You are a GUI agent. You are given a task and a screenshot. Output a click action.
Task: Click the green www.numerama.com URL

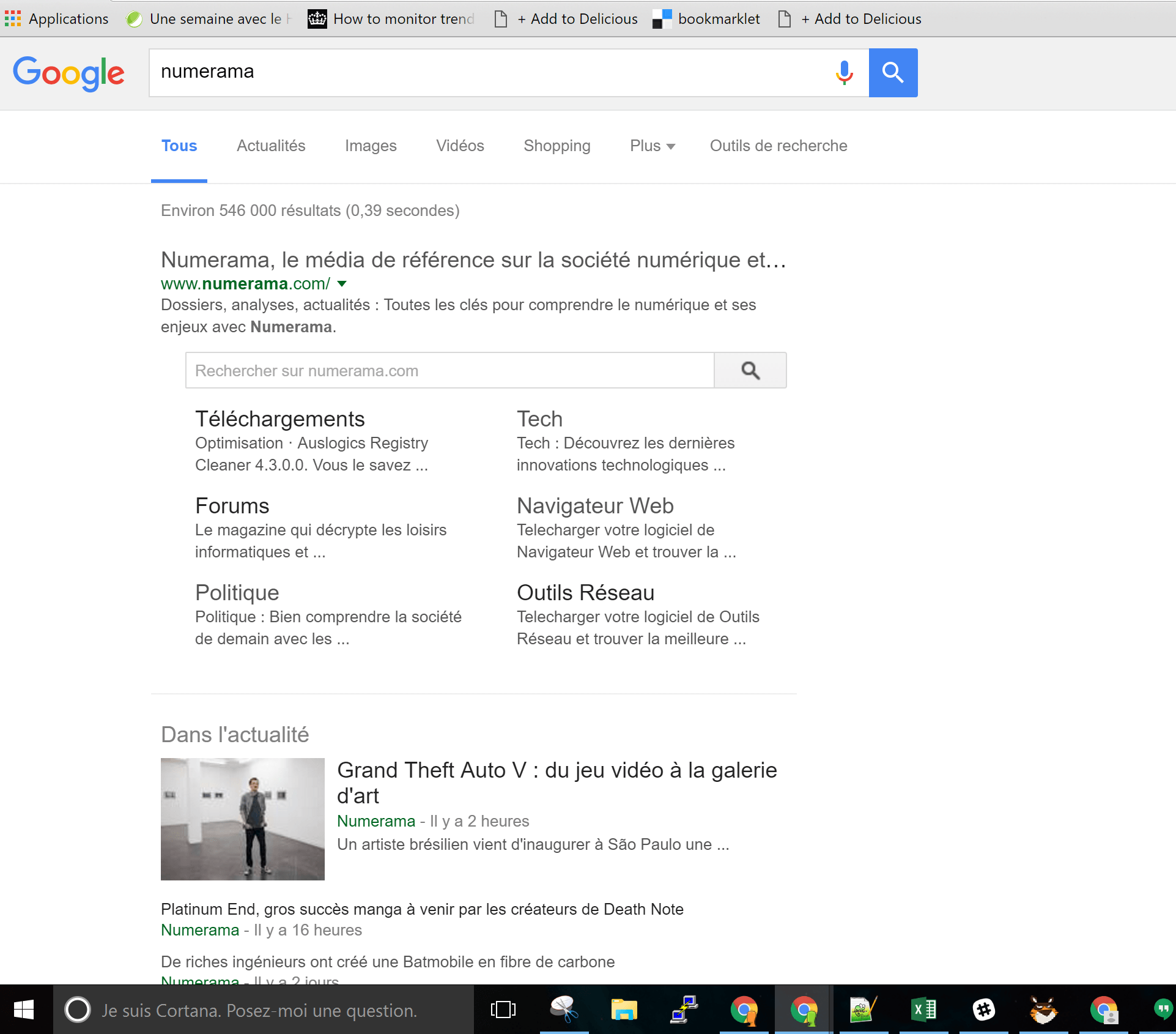click(x=246, y=284)
